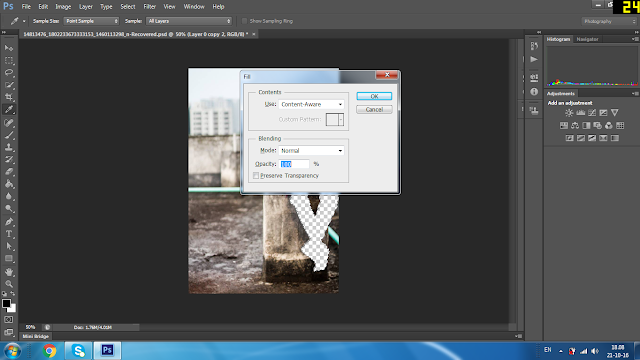Click the foreground color swatch

pos(6,303)
